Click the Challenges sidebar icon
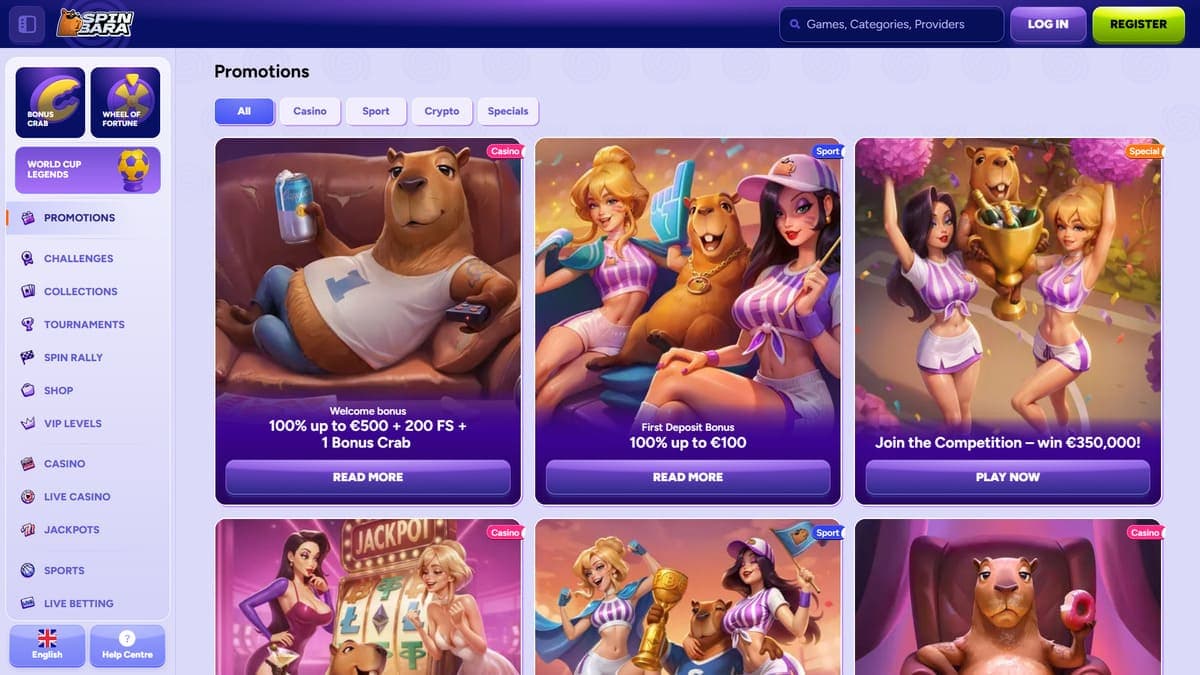 28,258
